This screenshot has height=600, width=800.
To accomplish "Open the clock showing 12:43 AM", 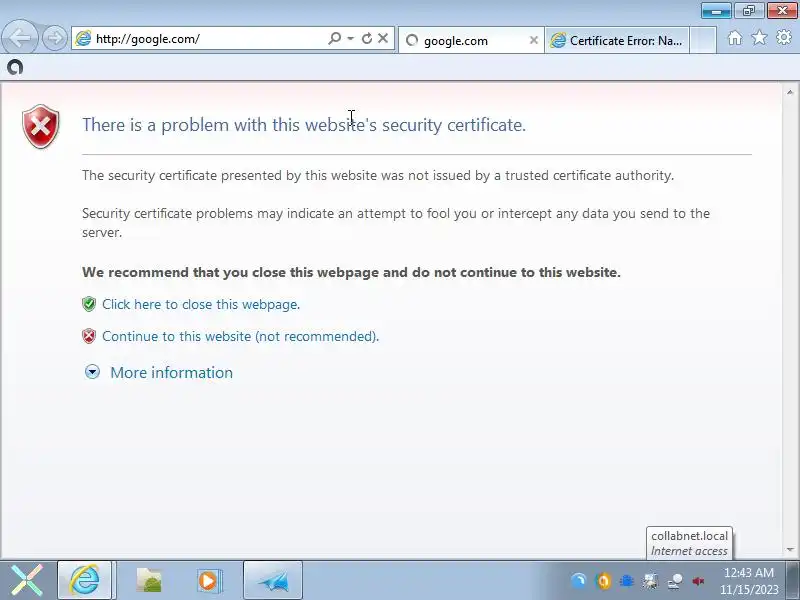I will pos(749,581).
